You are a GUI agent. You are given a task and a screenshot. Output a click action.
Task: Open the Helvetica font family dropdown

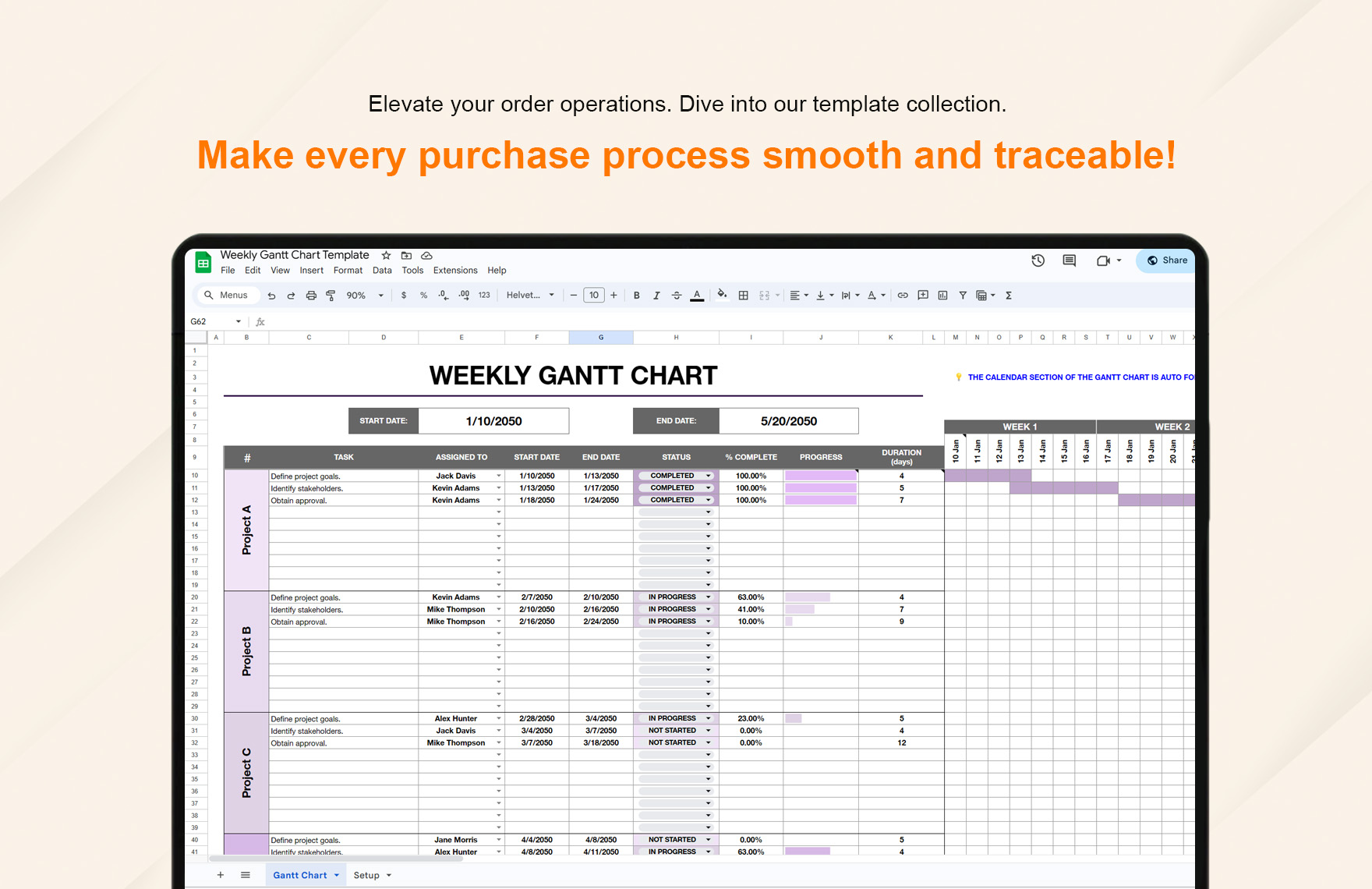(x=530, y=296)
